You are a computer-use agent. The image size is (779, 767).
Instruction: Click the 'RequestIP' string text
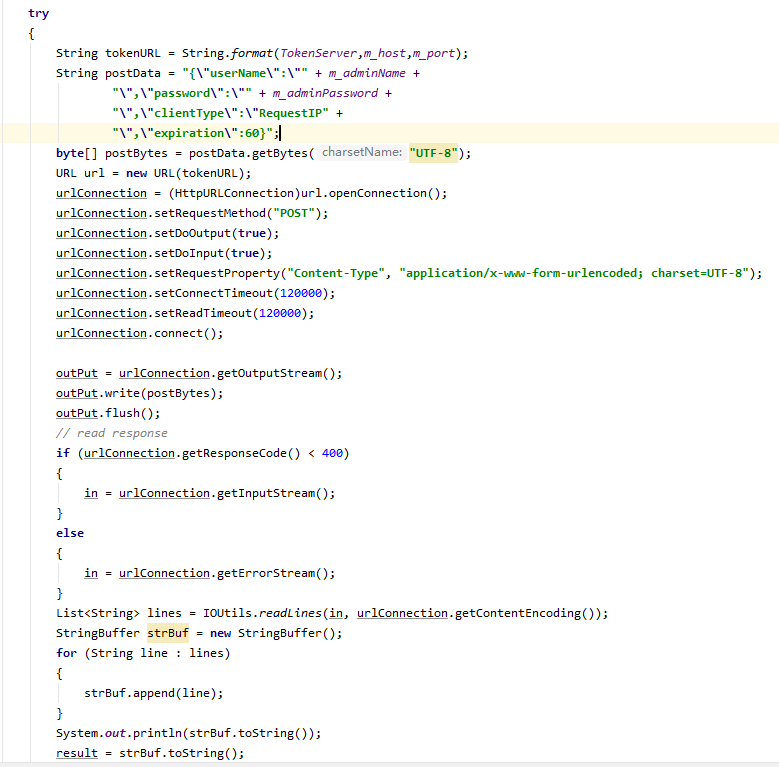(x=290, y=113)
